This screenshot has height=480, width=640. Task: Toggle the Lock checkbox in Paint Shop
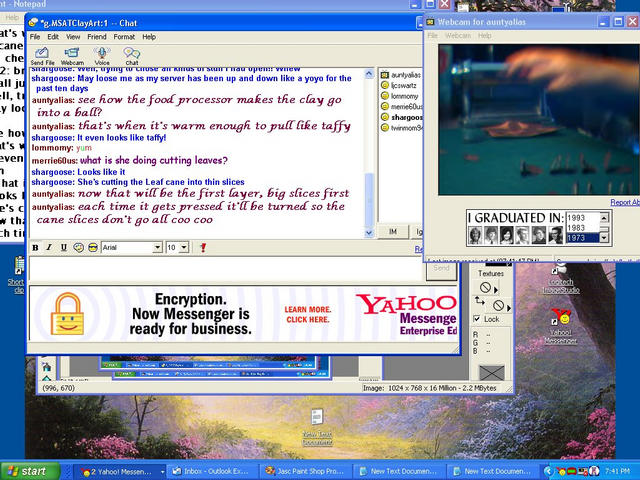477,319
